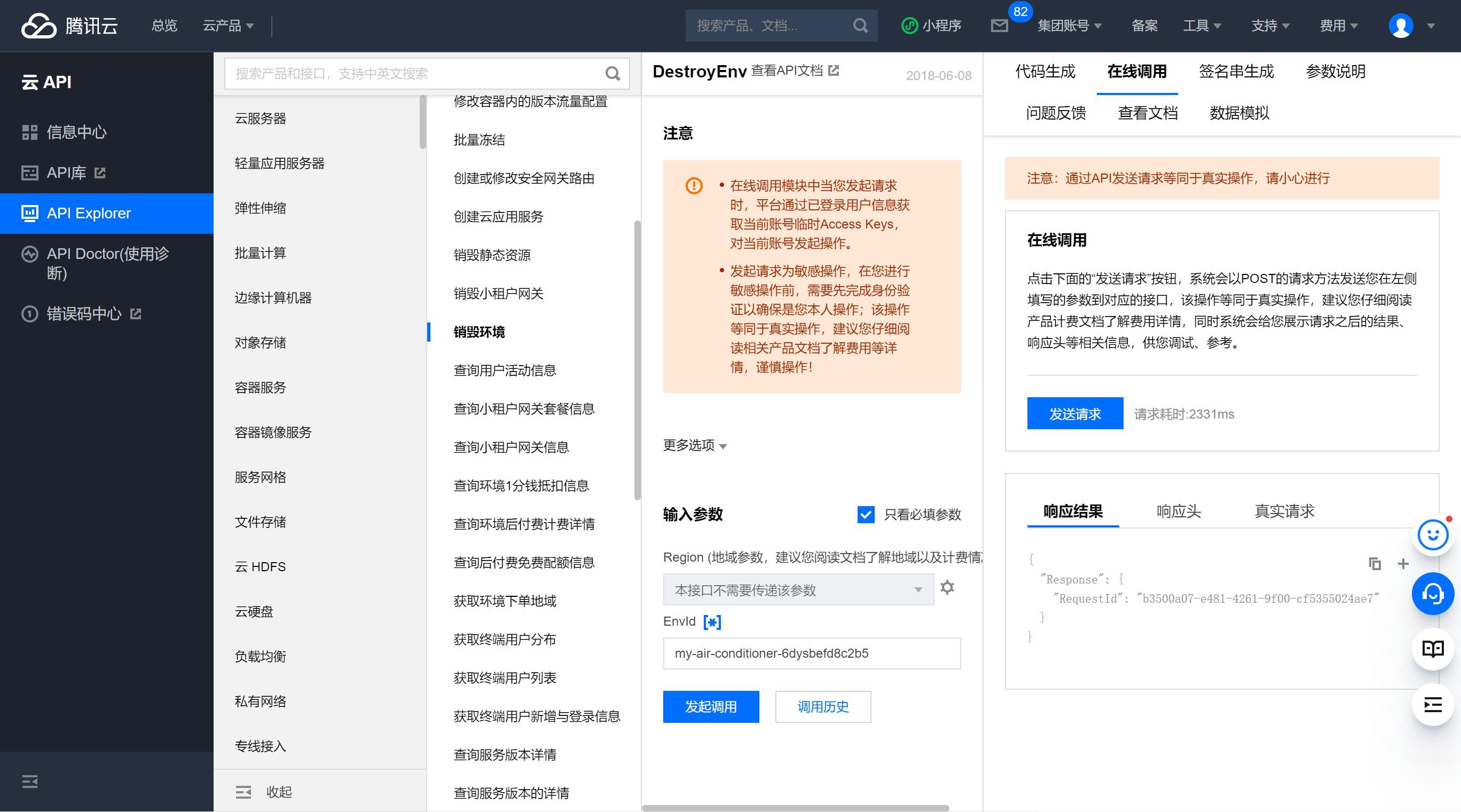Viewport: 1461px width, 812px height.
Task: Click the user avatar icon
Action: pyautogui.click(x=1401, y=26)
